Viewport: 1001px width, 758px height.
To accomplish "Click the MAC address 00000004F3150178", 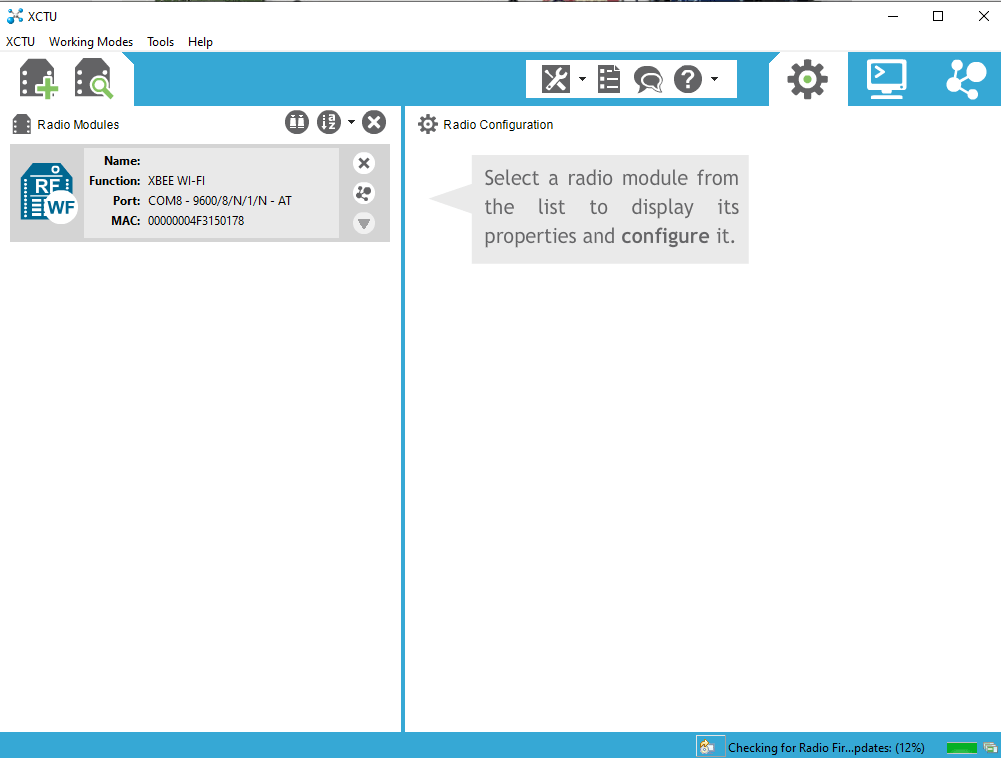I will click(x=196, y=221).
